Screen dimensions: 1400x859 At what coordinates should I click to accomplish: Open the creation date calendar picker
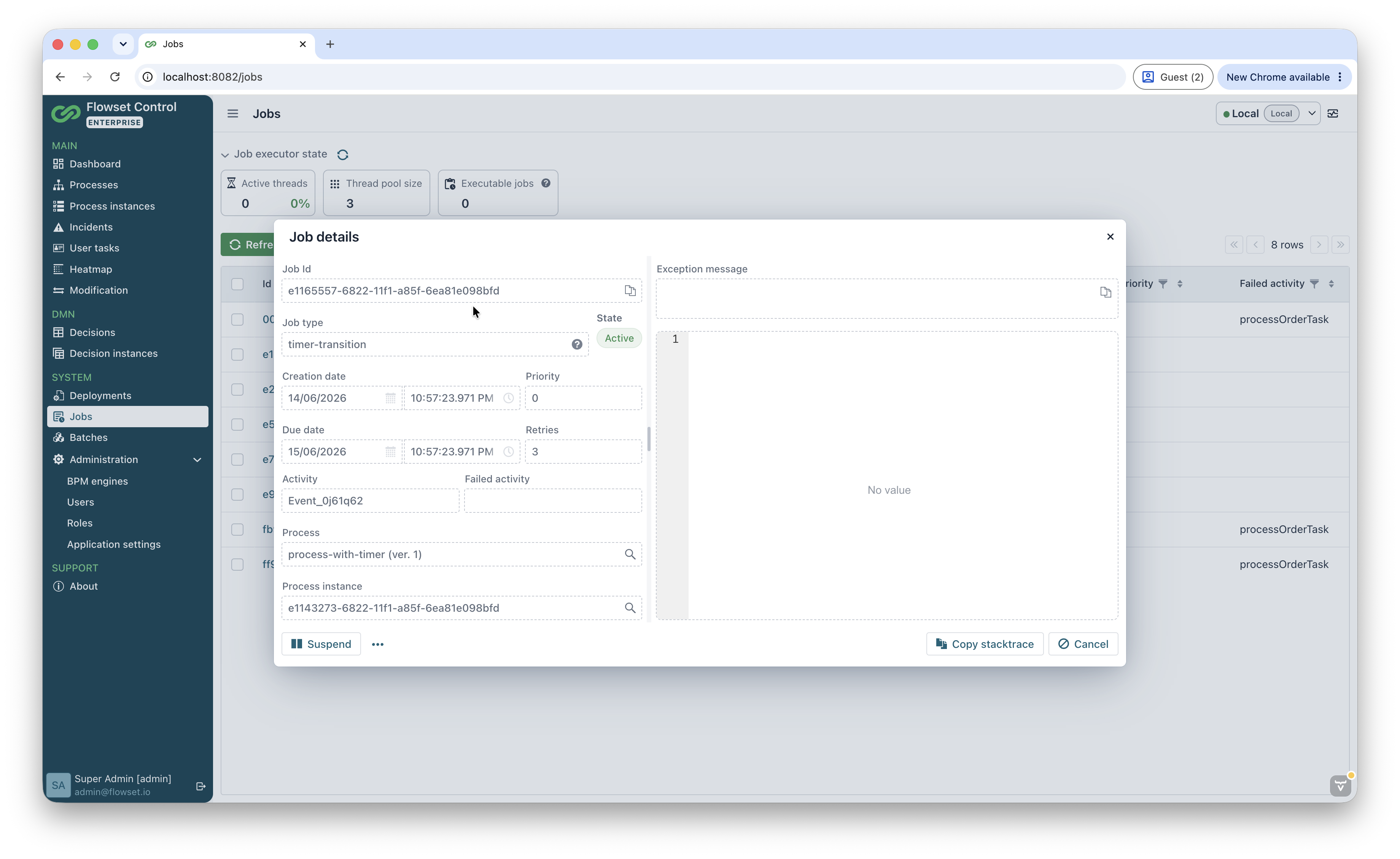coord(390,398)
